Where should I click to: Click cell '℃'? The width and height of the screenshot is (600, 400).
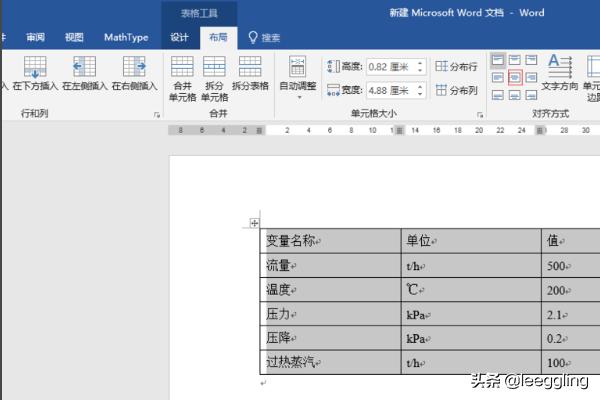tap(471, 290)
